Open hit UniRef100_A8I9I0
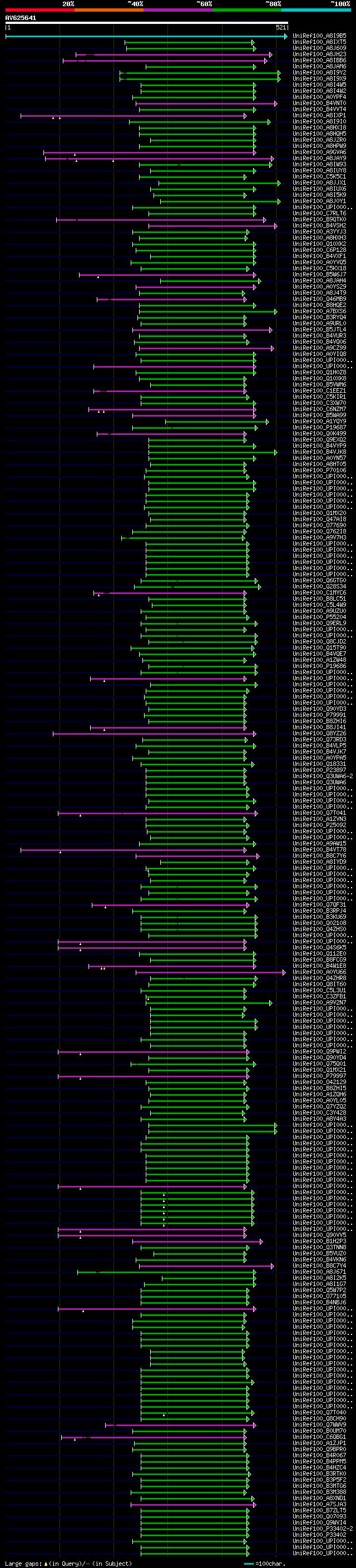Screen dimensions: 356x1568 [319, 121]
